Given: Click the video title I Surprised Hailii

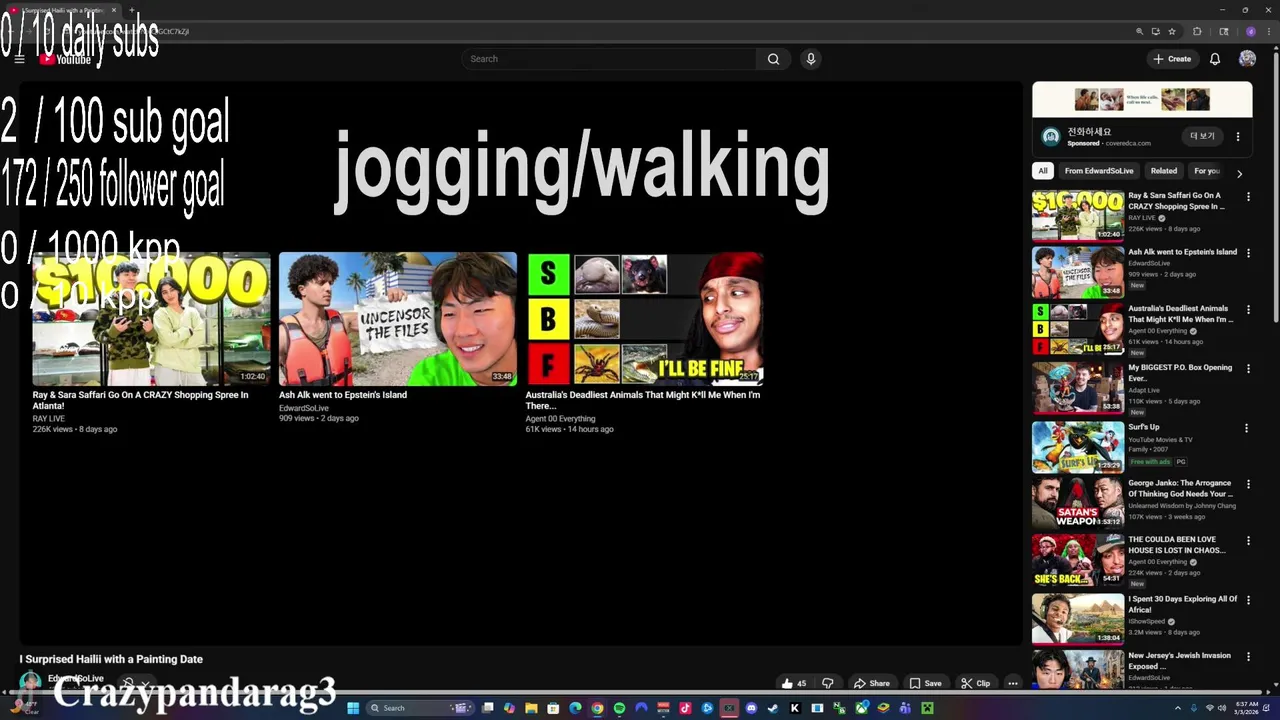Looking at the screenshot, I should point(111,659).
